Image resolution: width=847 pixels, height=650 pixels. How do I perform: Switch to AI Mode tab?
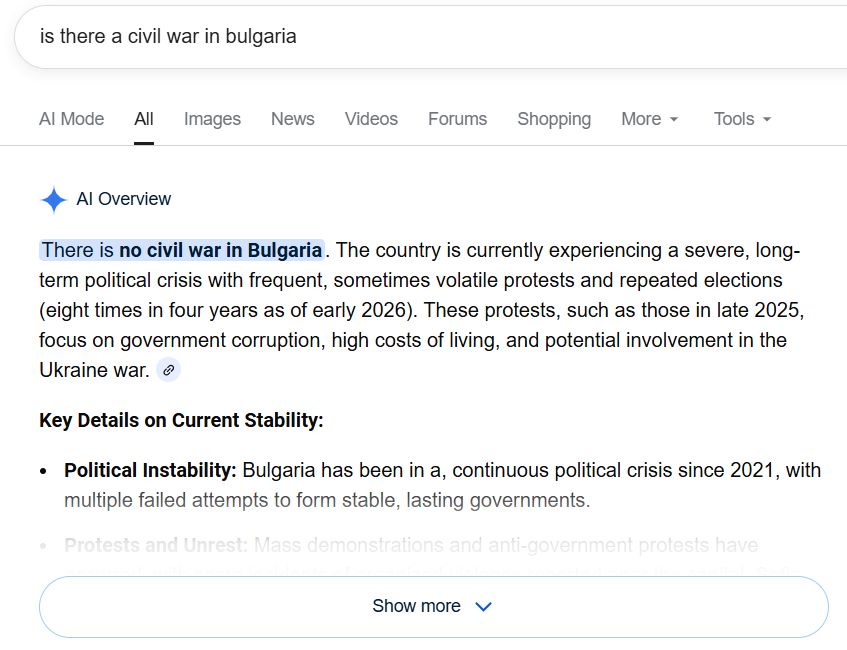click(x=71, y=119)
